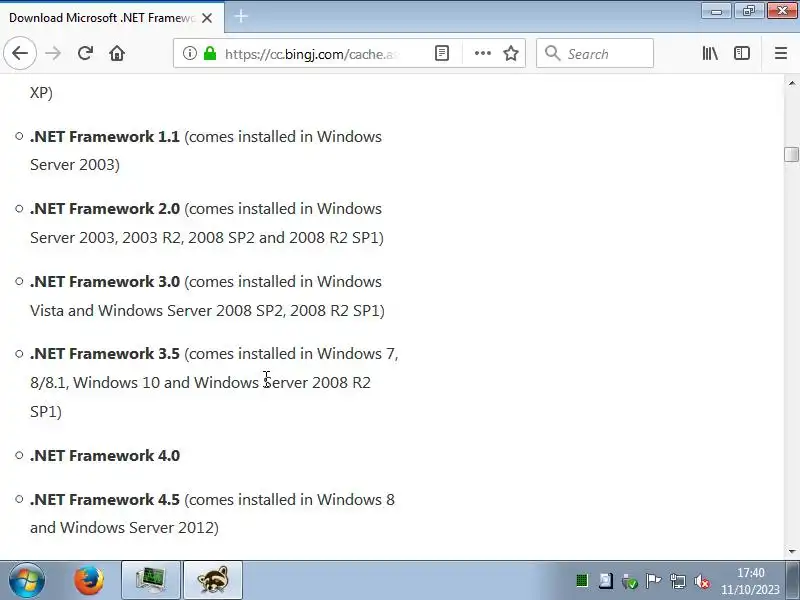
Task: Click the line starting 'Vista and Windows Server 2008'
Action: [207, 311]
